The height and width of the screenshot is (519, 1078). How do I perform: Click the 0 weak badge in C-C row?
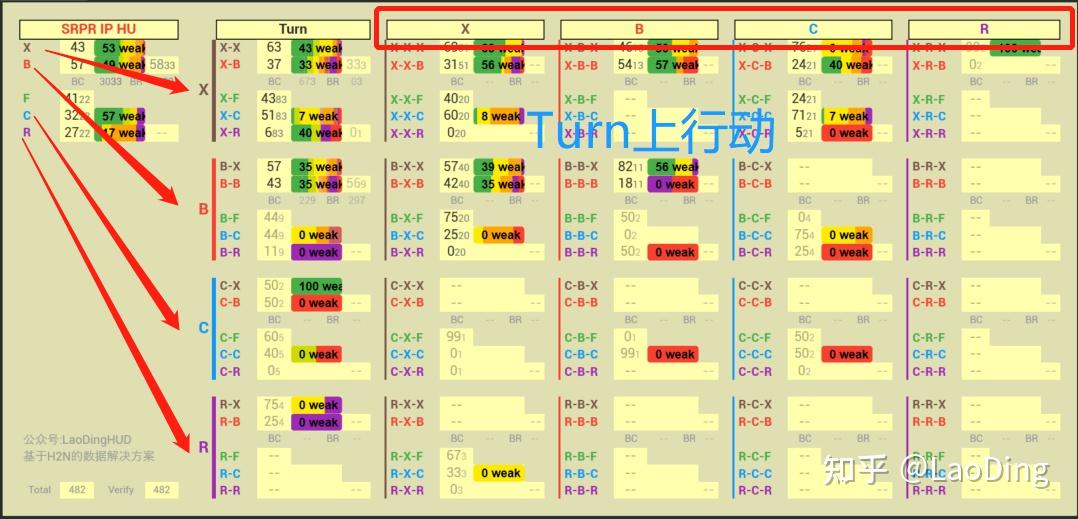tap(317, 355)
